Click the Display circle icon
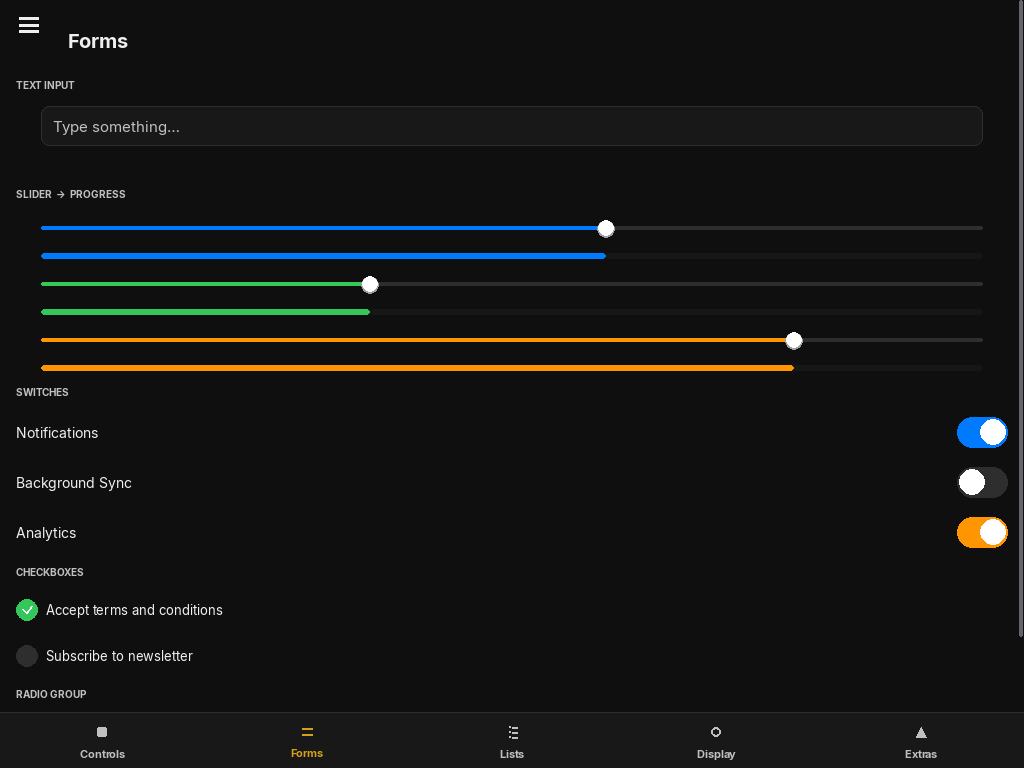The width and height of the screenshot is (1024, 768). point(716,732)
